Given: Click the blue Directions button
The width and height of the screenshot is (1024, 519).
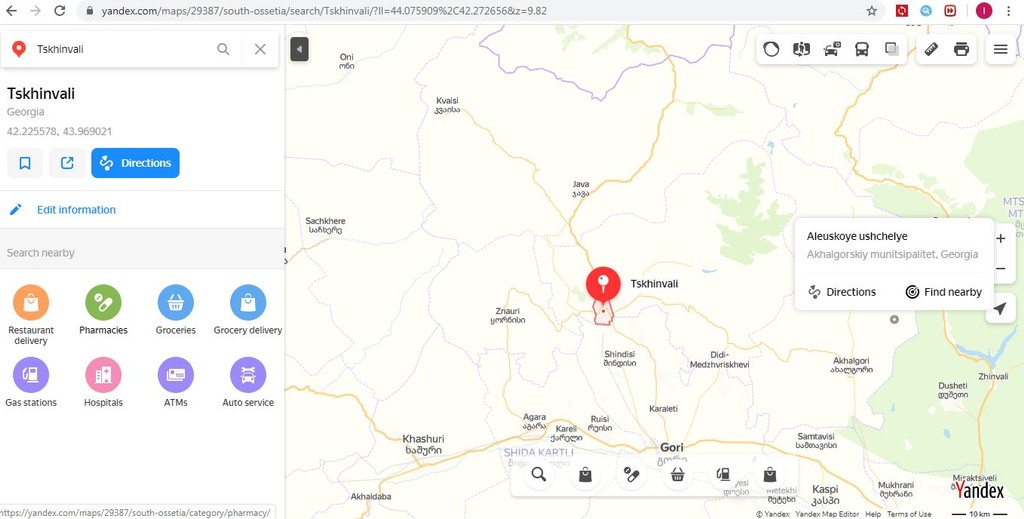Looking at the screenshot, I should pos(135,163).
